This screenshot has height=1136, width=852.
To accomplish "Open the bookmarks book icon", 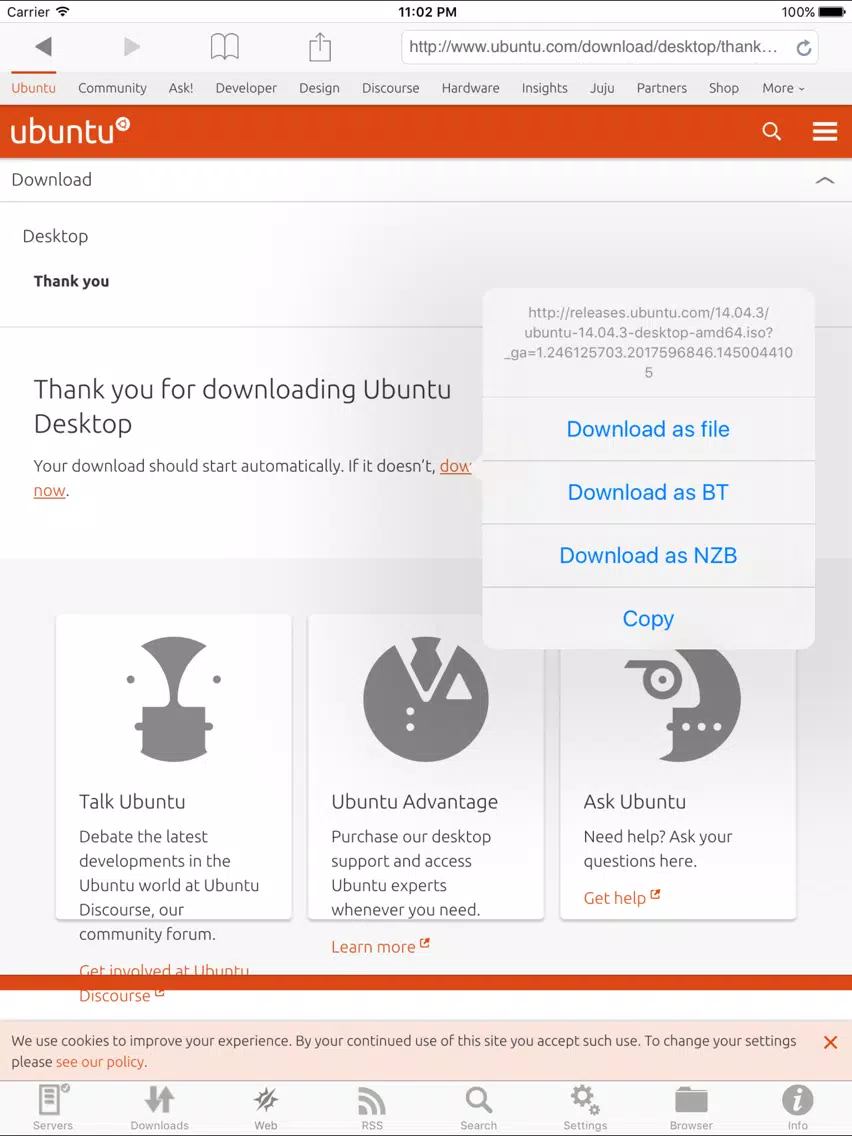I will tap(225, 46).
